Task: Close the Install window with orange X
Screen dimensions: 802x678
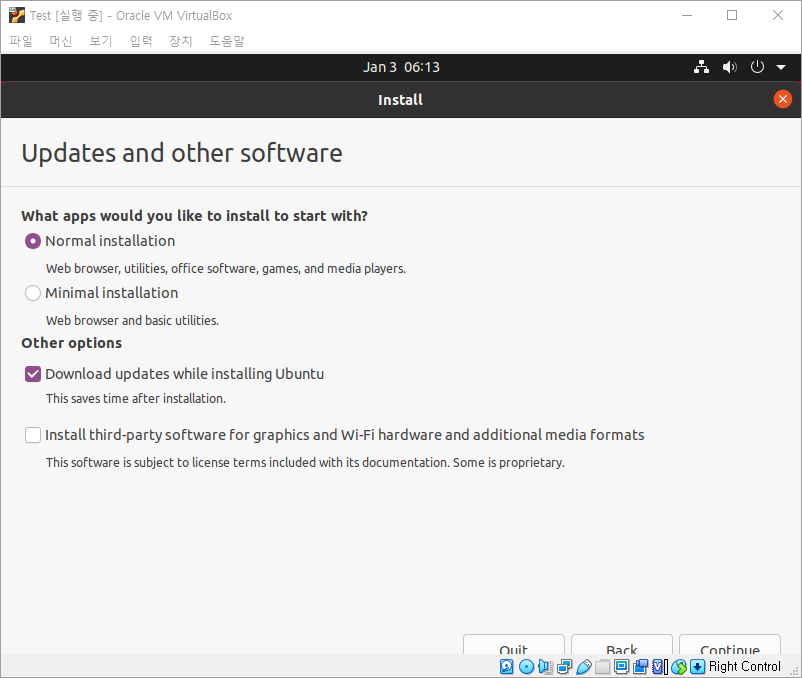Action: (x=783, y=99)
